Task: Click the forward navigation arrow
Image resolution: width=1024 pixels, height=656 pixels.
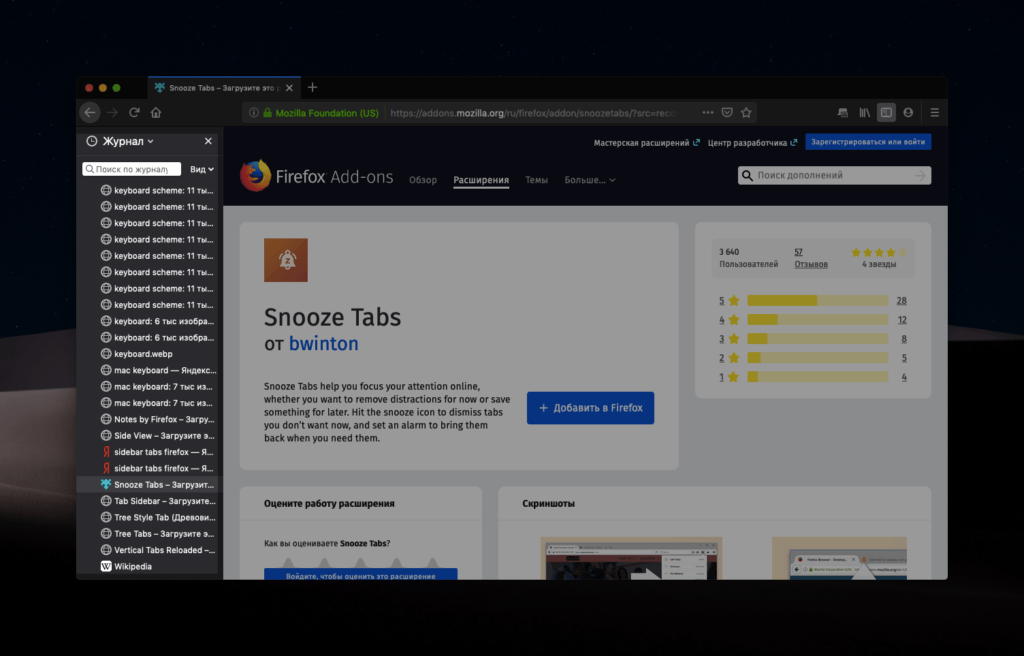Action: (x=112, y=112)
